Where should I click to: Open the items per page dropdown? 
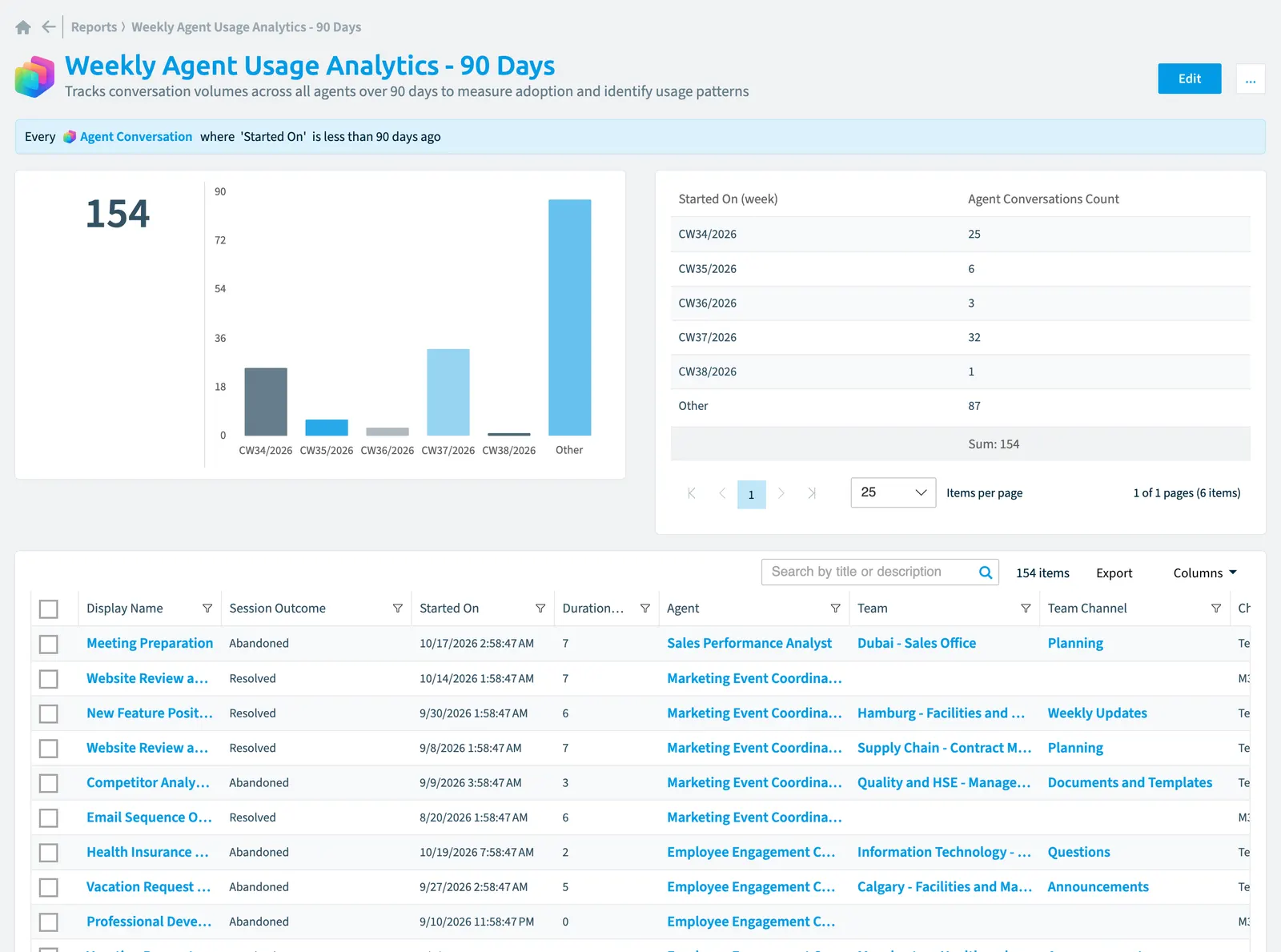coord(893,492)
